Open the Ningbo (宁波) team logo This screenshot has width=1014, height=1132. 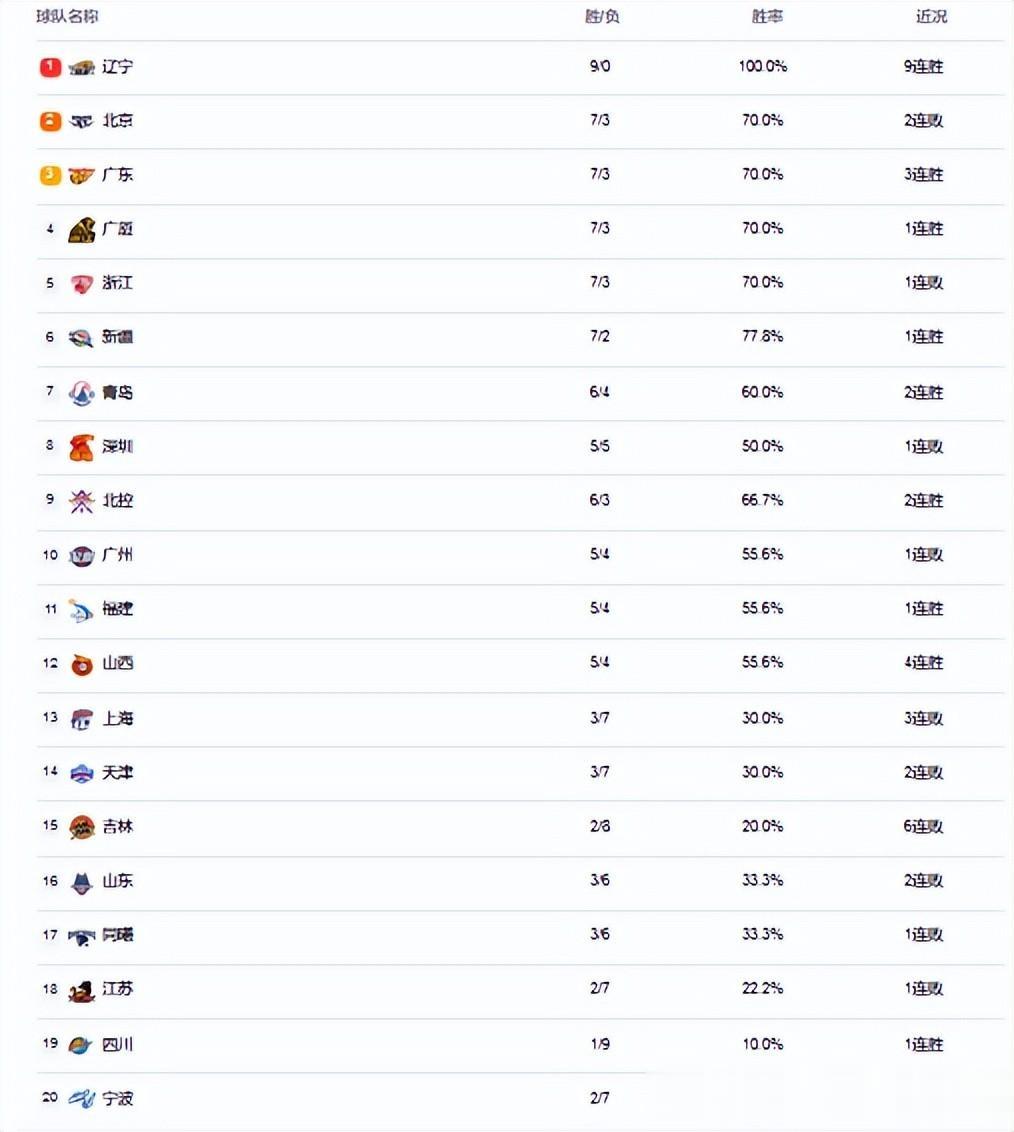tap(82, 1099)
